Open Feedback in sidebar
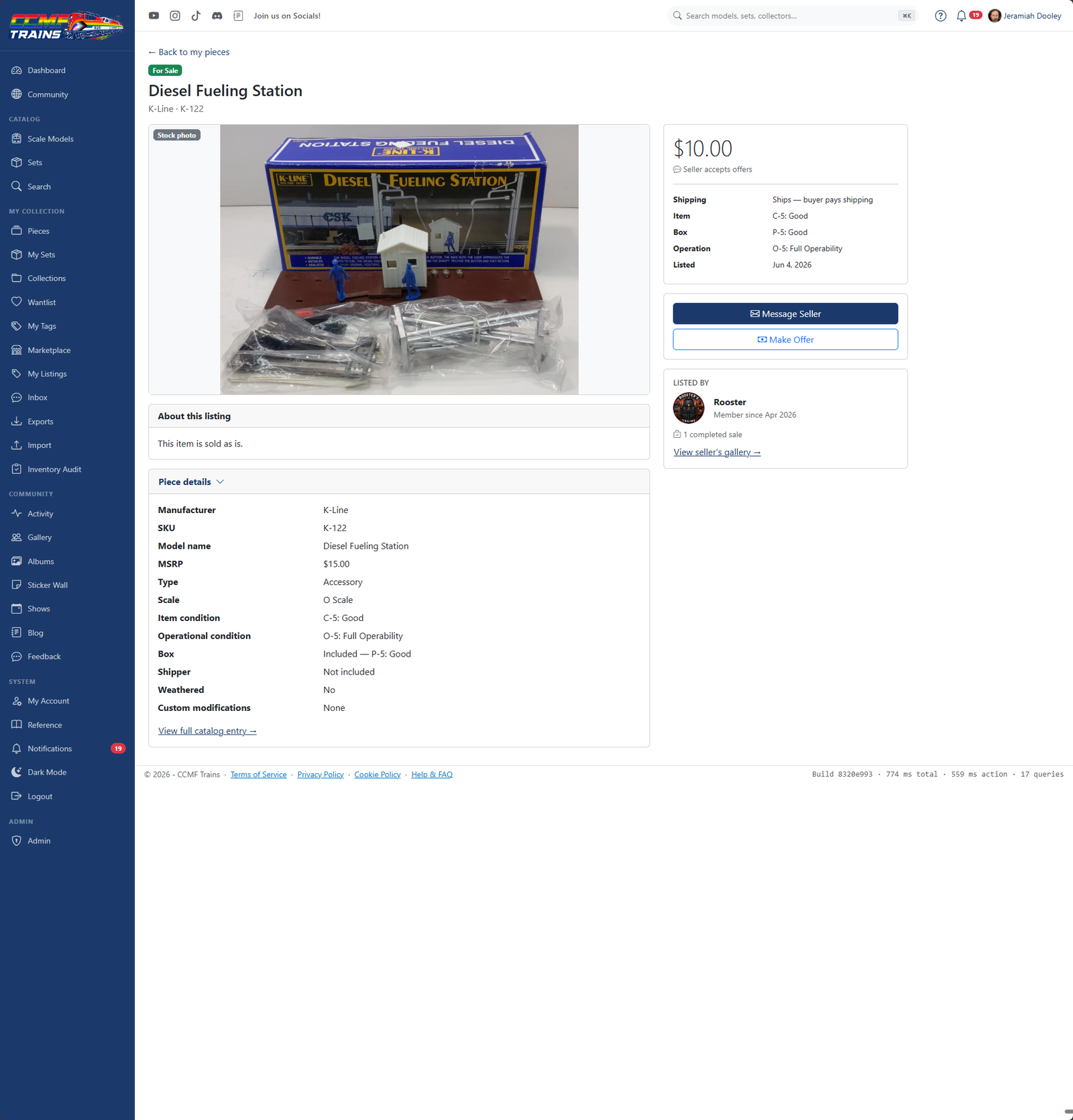Screen dimensions: 1073x1120 tap(67, 657)
